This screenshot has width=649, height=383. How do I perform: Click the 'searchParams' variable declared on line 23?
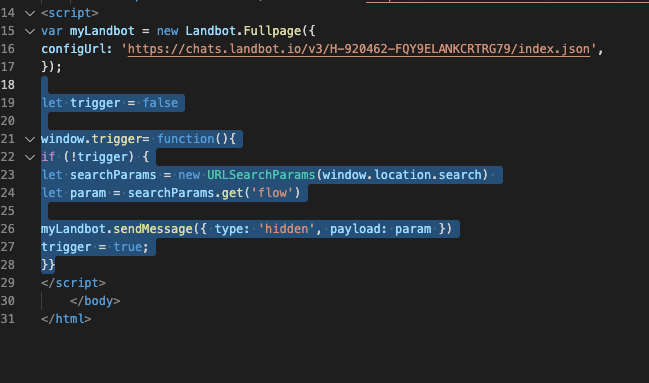pos(113,175)
